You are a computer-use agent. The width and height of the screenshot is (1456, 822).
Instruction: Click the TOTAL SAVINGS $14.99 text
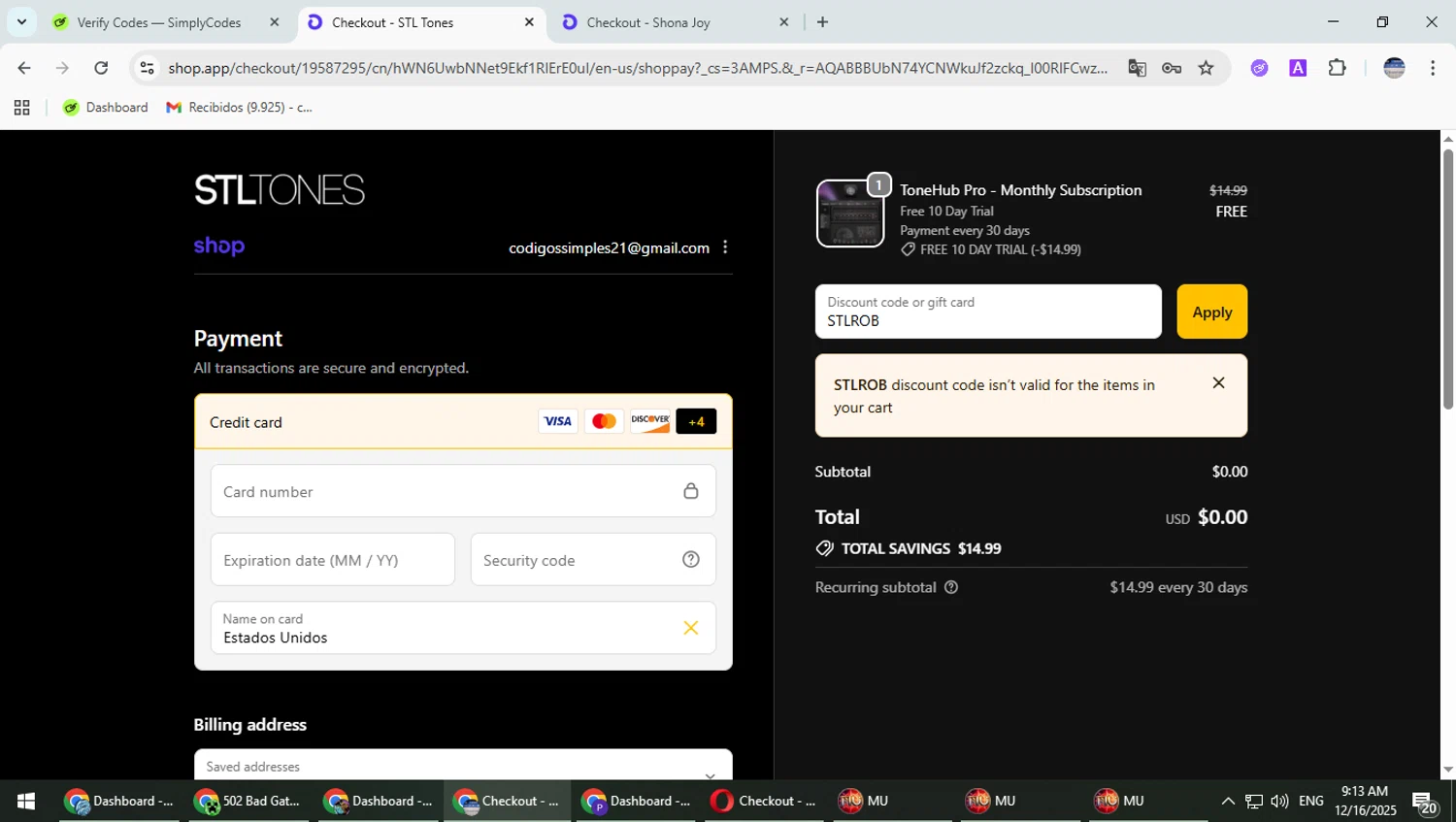tap(921, 548)
